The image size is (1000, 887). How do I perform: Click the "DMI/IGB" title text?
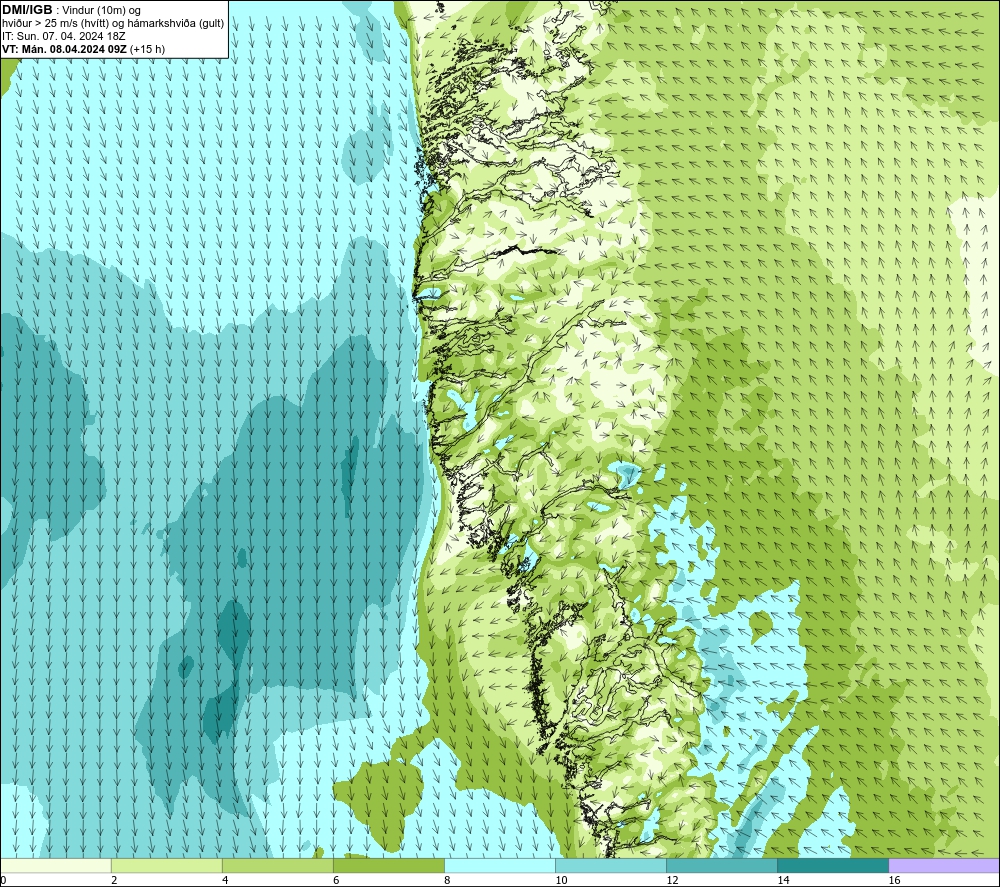coord(27,10)
